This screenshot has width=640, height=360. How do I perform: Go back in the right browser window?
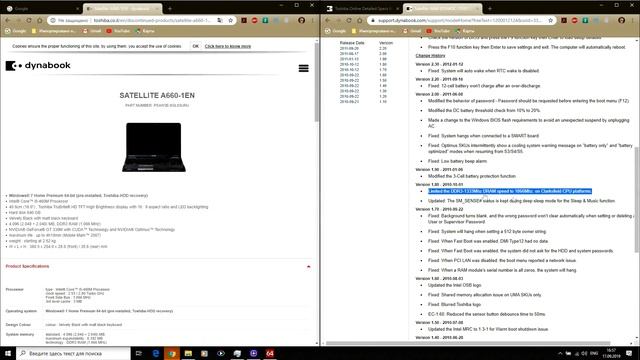[x=328, y=20]
